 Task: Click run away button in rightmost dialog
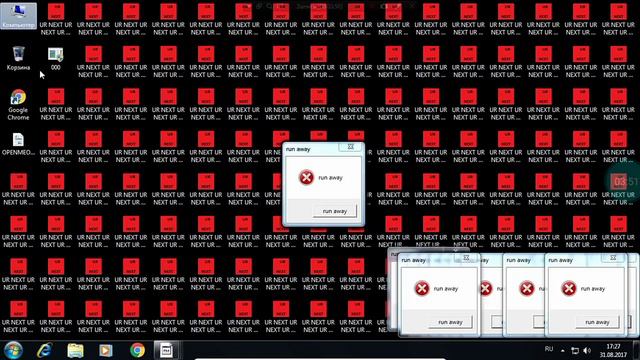(597, 322)
